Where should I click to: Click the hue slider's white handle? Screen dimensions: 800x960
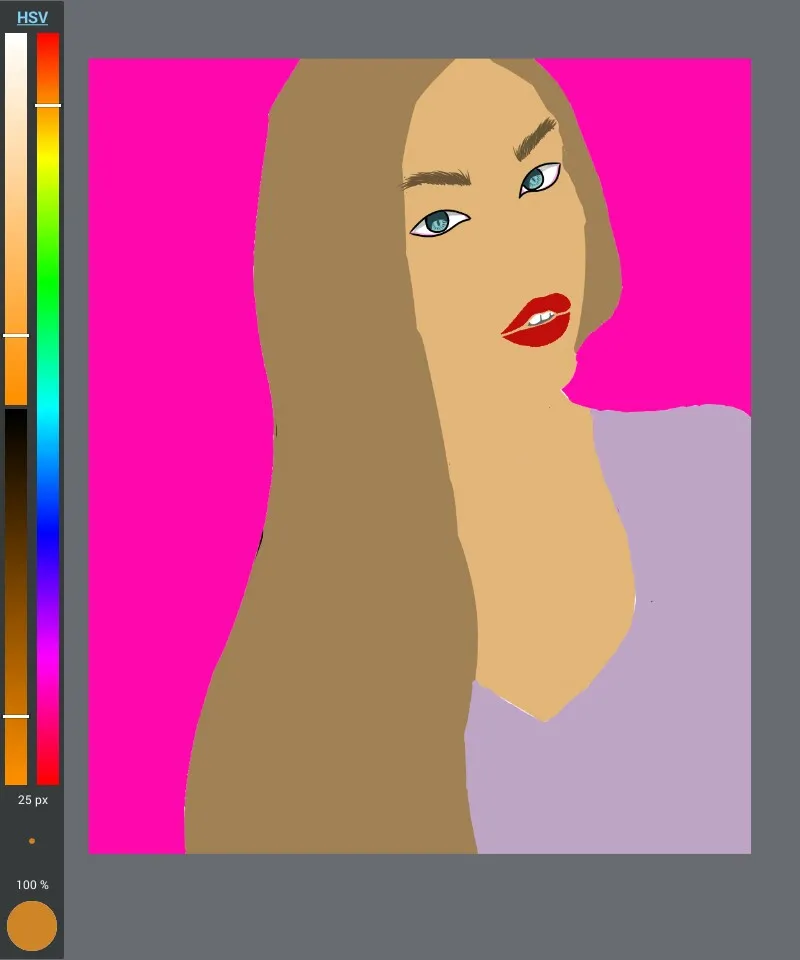(x=48, y=105)
